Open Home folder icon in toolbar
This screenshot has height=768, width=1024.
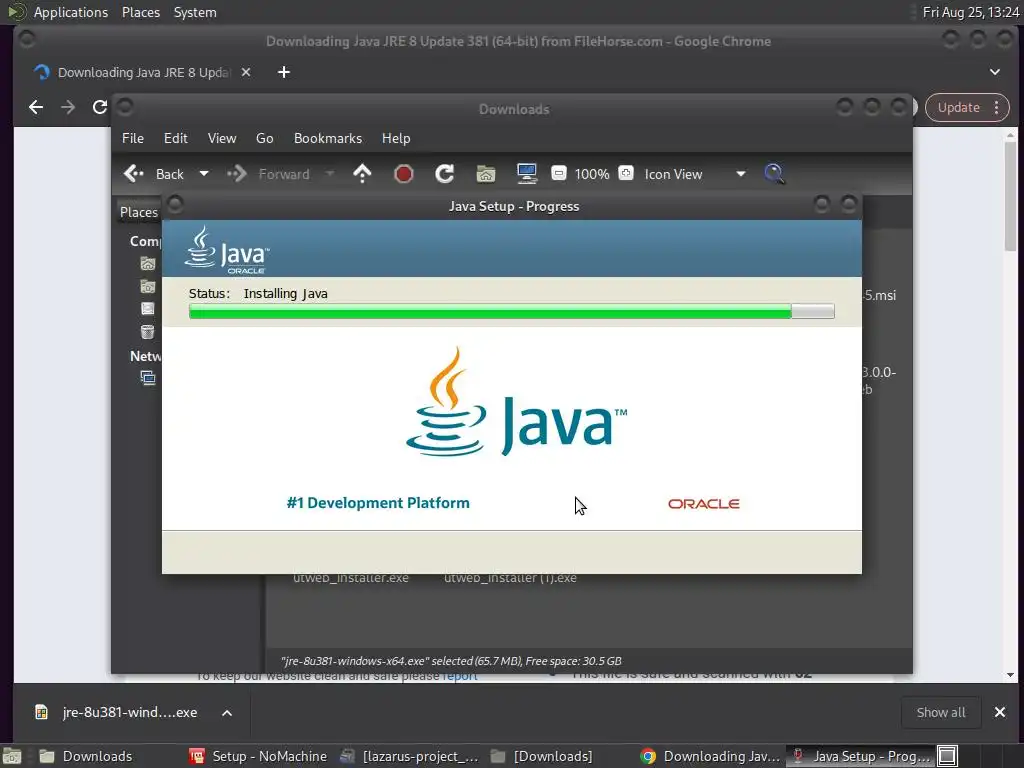(x=486, y=174)
